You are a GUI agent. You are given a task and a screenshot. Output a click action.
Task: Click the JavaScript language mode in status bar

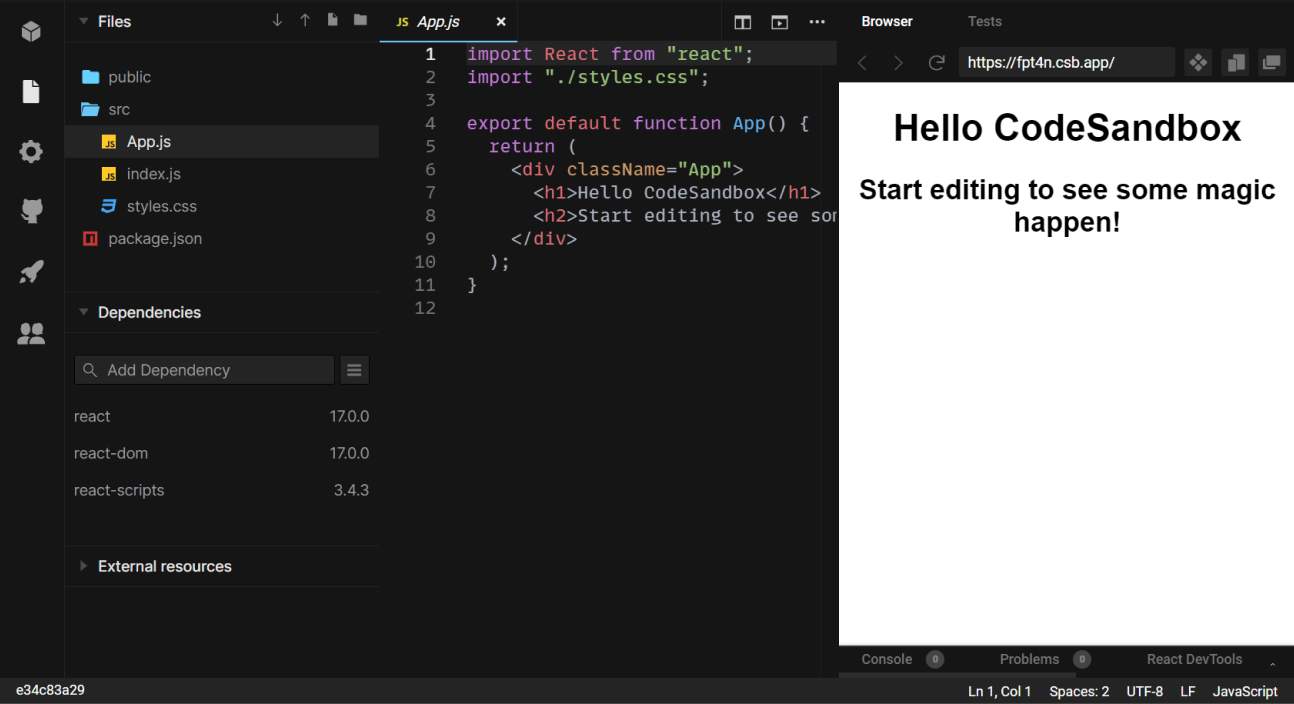pyautogui.click(x=1244, y=691)
